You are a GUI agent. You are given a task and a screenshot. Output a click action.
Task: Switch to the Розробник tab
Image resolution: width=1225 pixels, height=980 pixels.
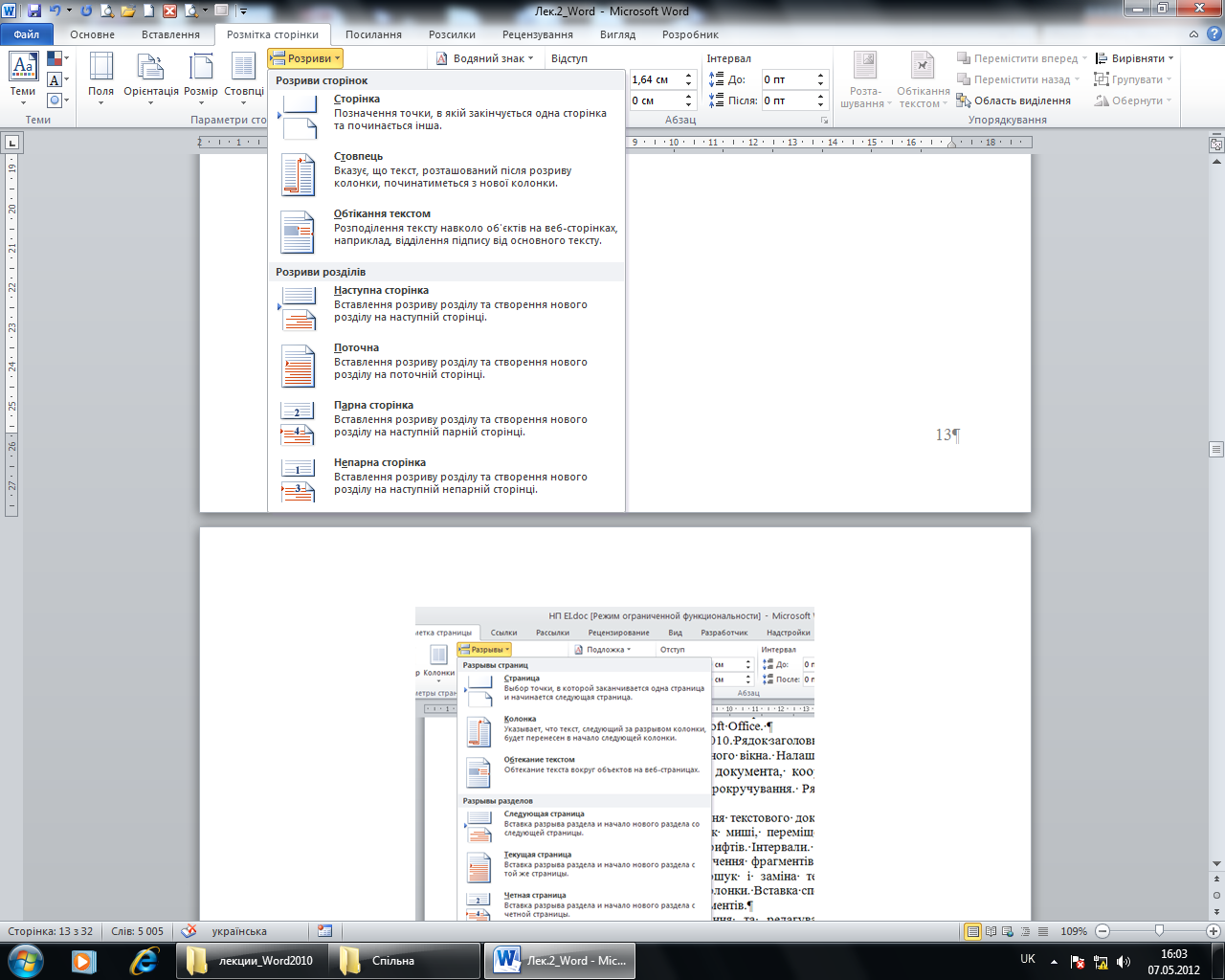point(690,34)
